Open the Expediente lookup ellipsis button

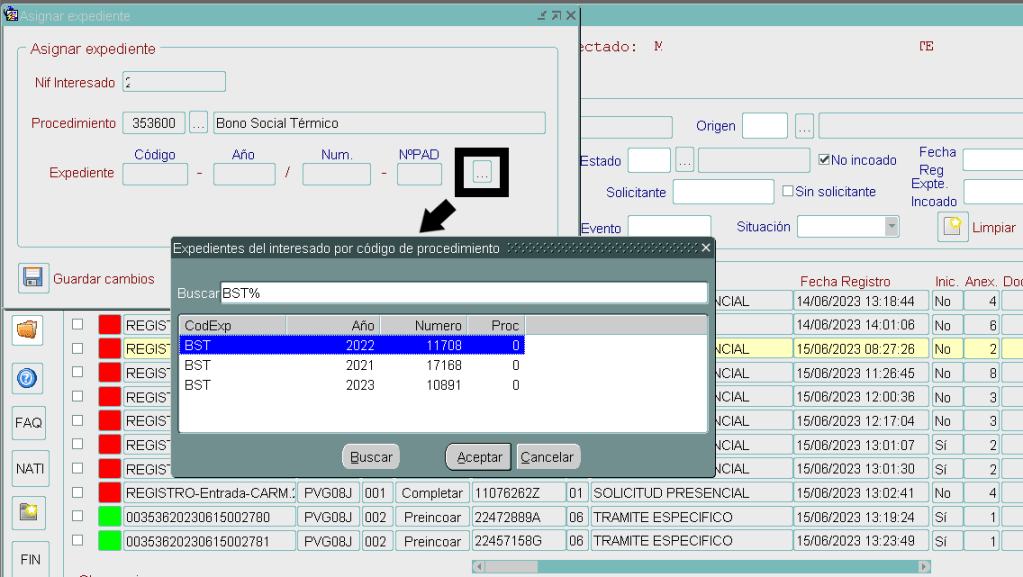coord(482,173)
